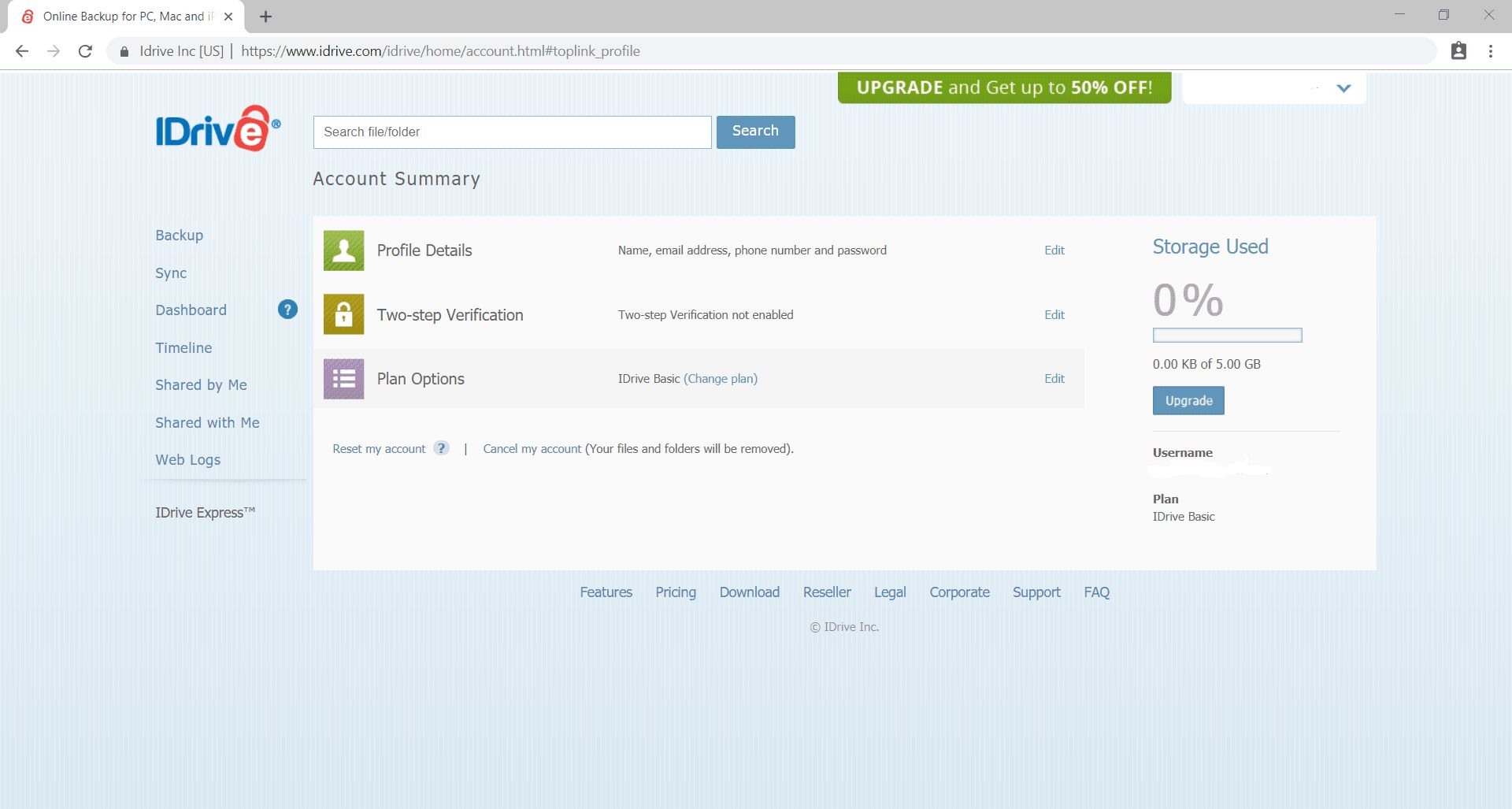Open Web Logs in the sidebar
The width and height of the screenshot is (1512, 809).
click(187, 459)
